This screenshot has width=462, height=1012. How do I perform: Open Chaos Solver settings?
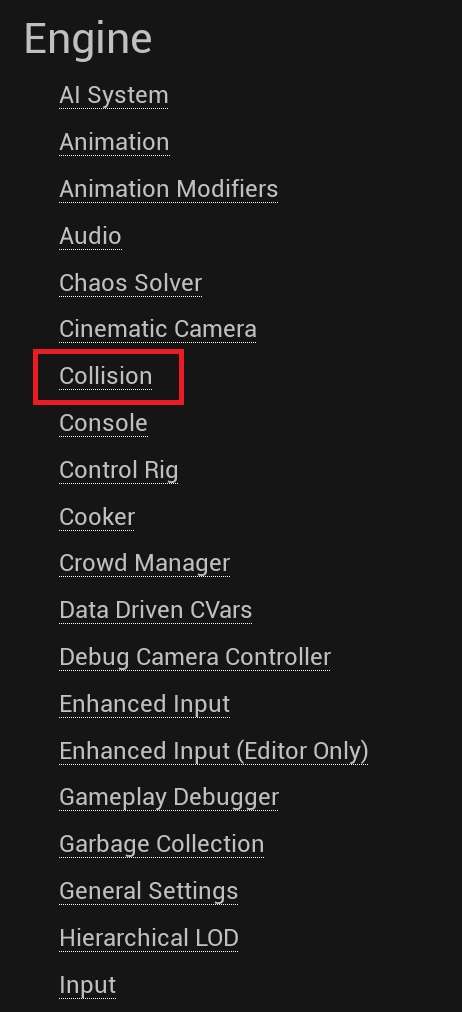pos(130,283)
